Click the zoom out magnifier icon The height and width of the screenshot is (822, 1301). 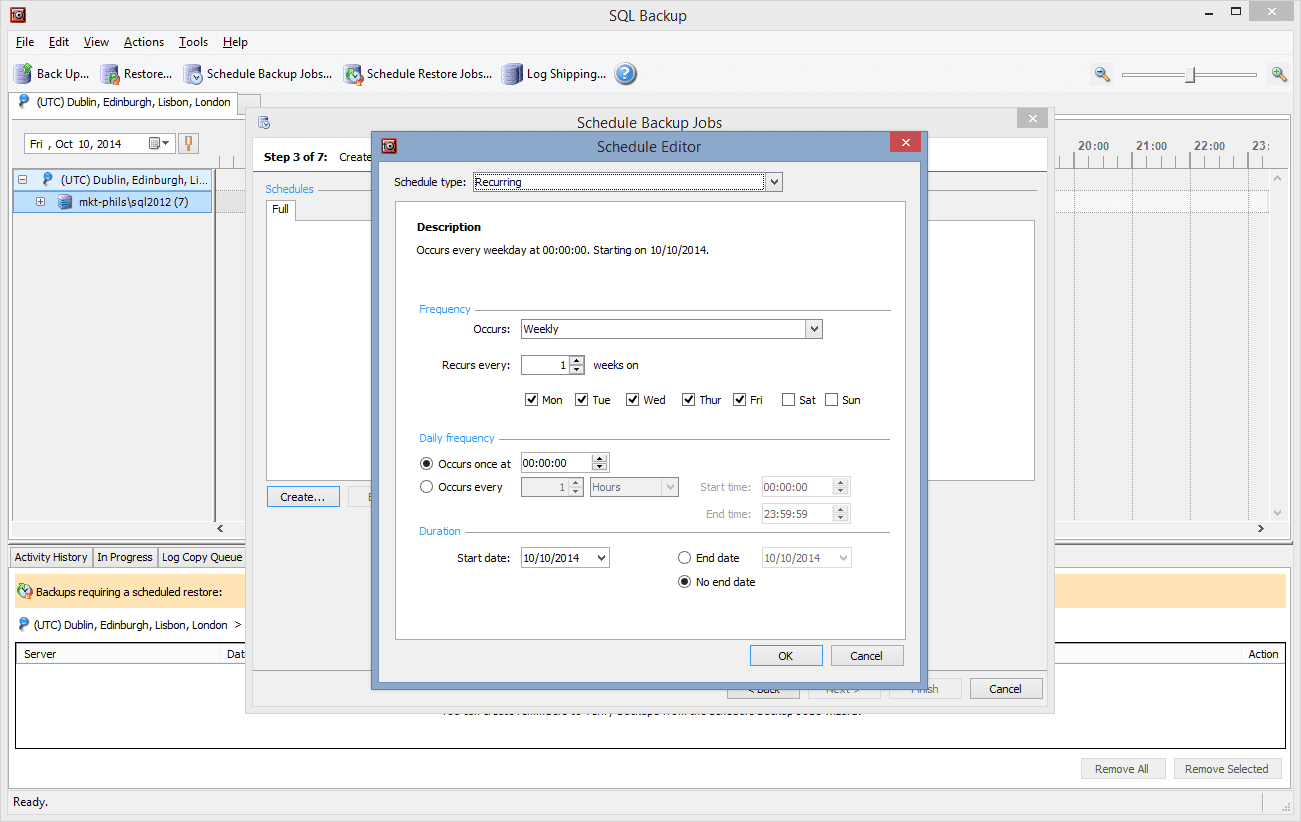1102,74
